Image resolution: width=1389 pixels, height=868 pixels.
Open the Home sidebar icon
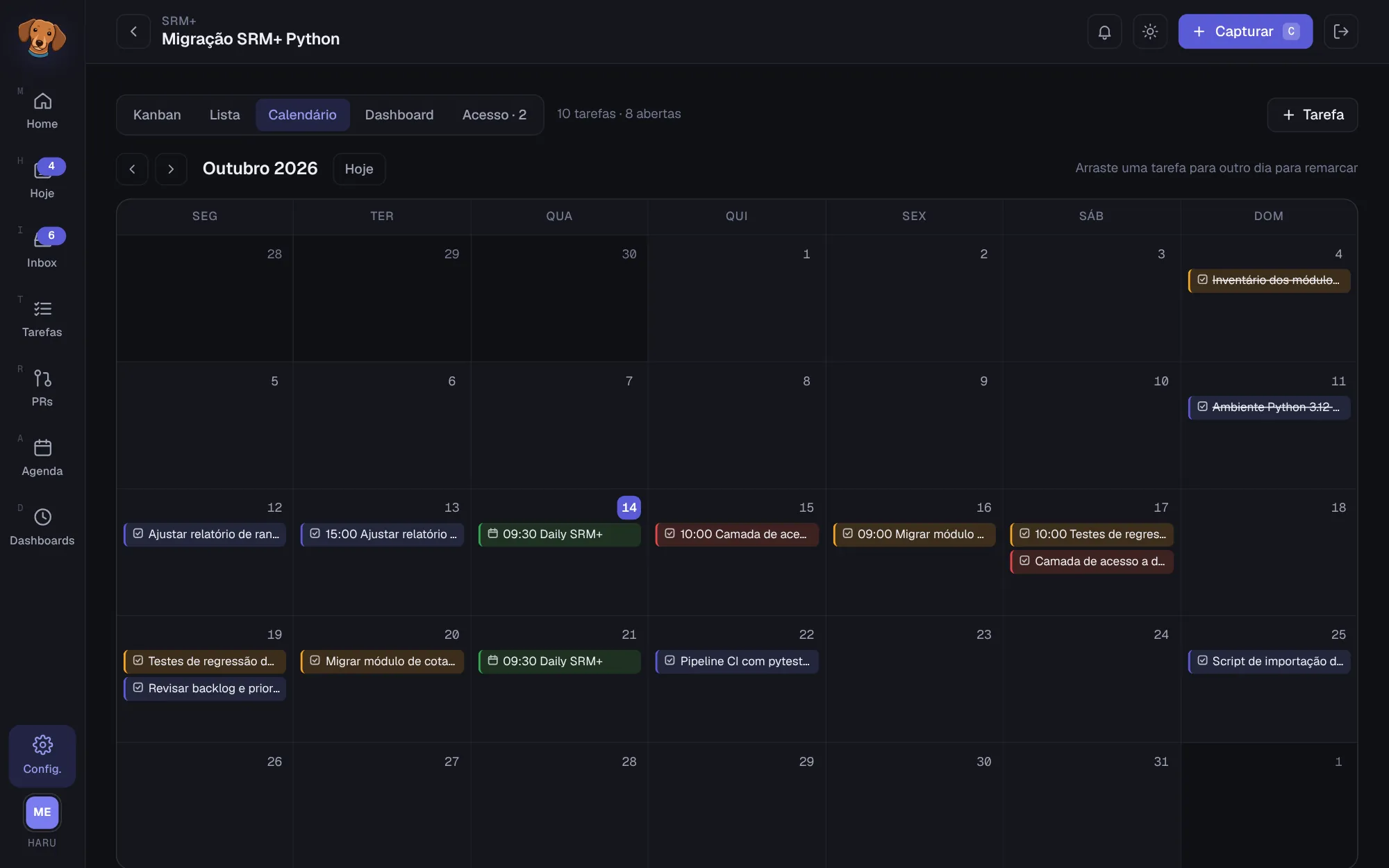point(42,101)
